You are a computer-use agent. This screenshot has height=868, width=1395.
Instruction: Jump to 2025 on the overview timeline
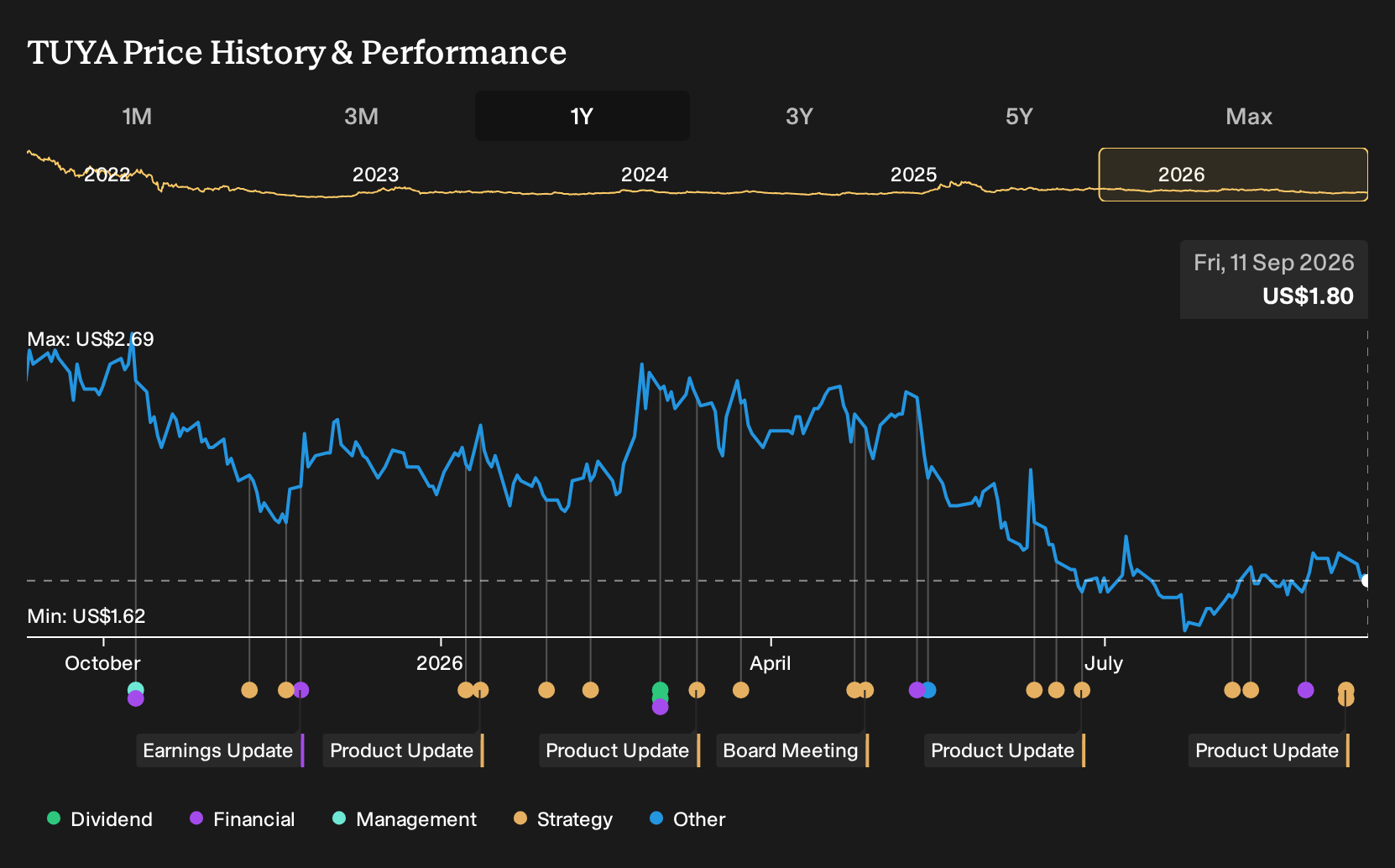pyautogui.click(x=913, y=175)
